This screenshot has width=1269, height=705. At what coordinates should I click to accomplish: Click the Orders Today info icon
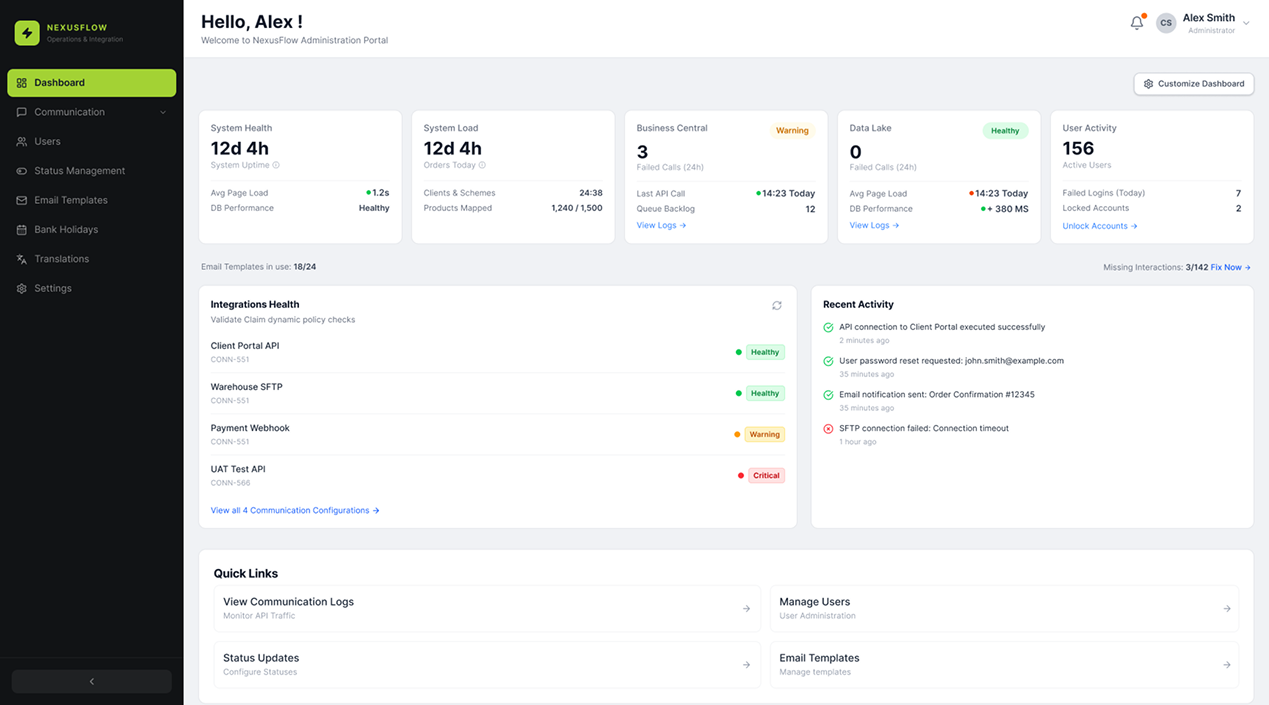(x=482, y=165)
